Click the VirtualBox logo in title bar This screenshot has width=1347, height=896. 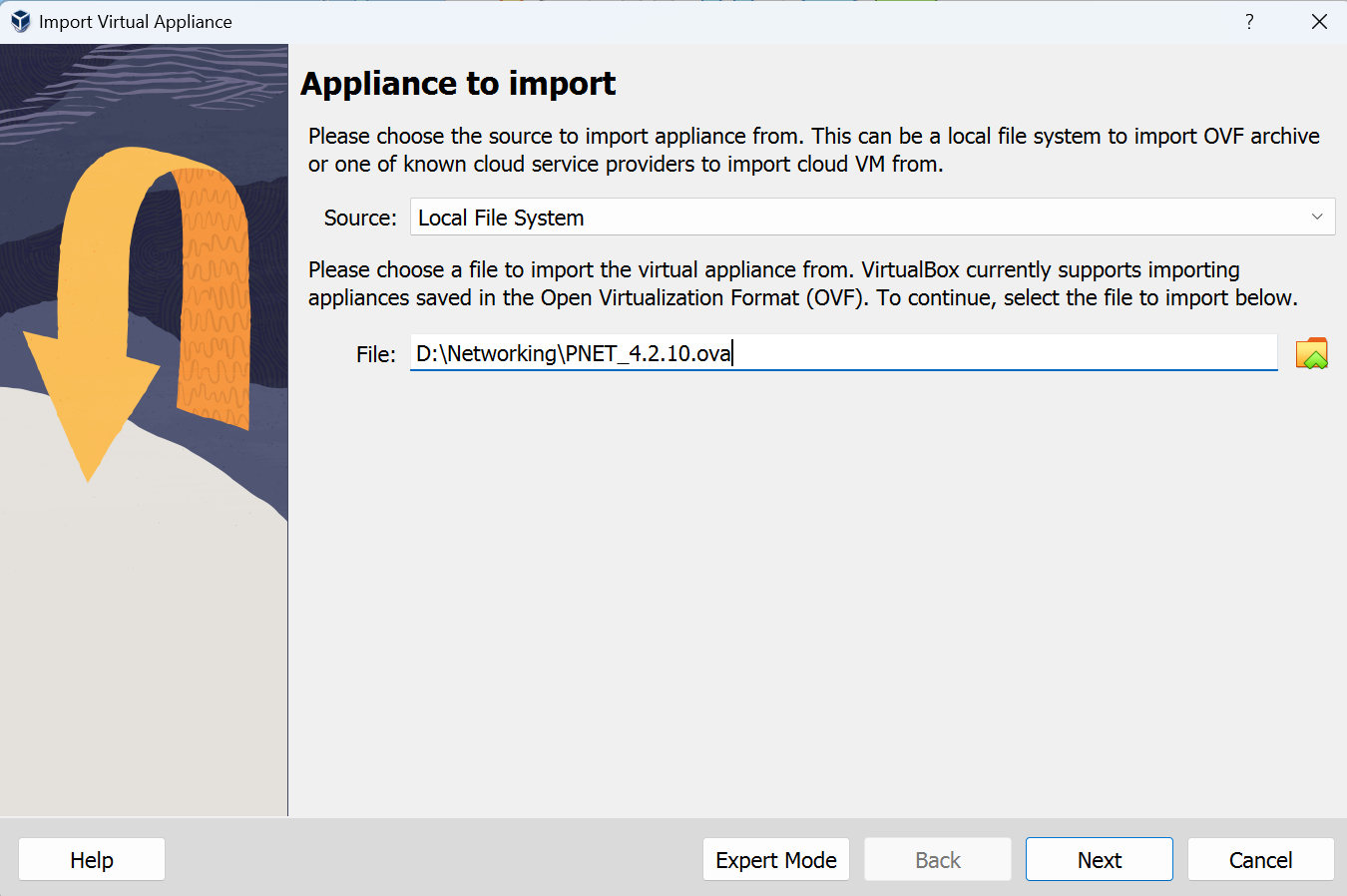point(20,21)
